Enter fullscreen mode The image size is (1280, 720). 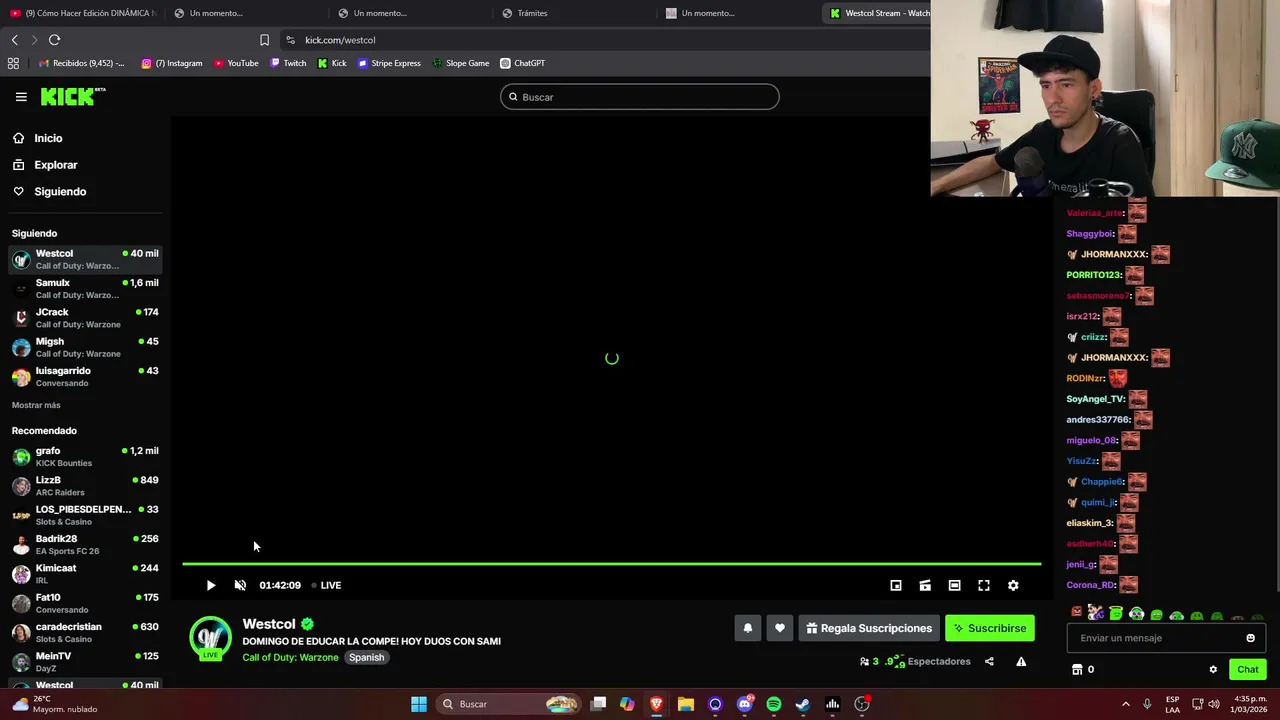coord(984,585)
